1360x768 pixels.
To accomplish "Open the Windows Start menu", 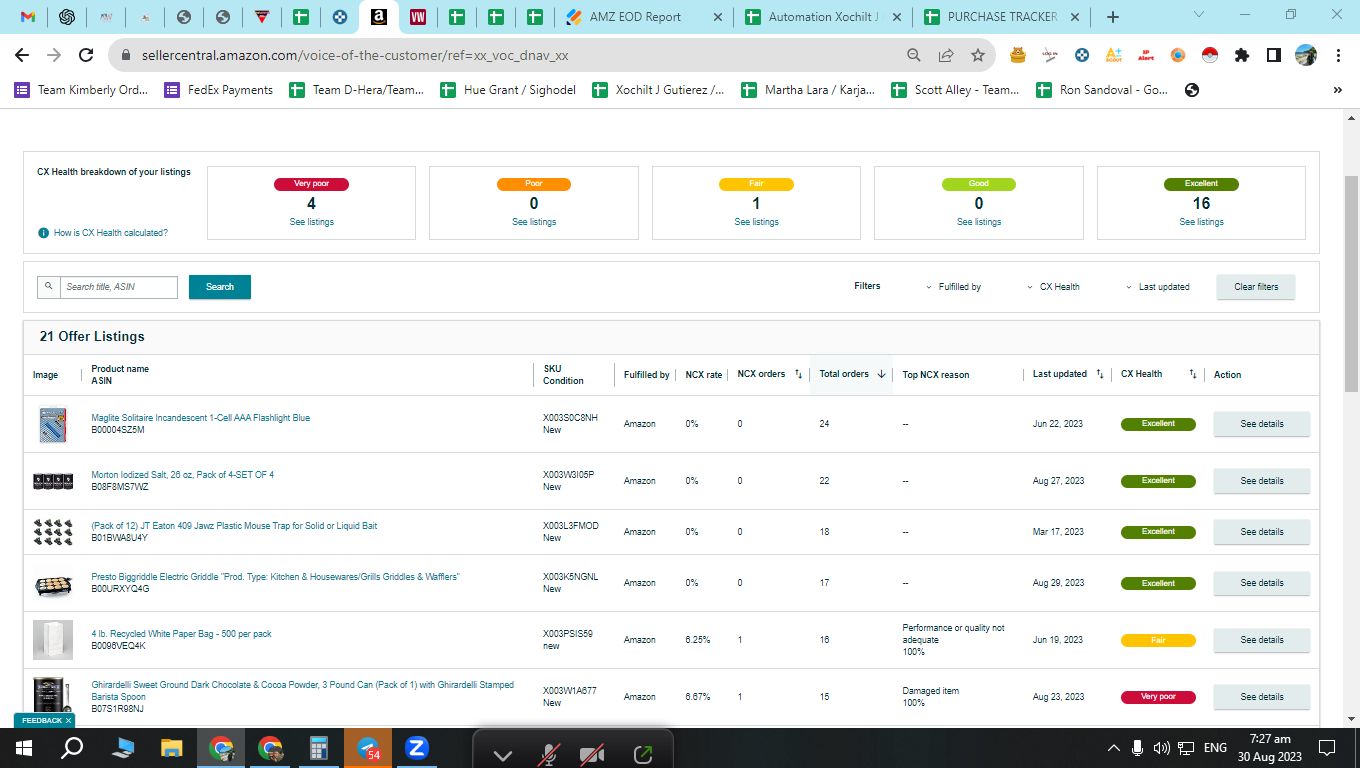I will (24, 748).
